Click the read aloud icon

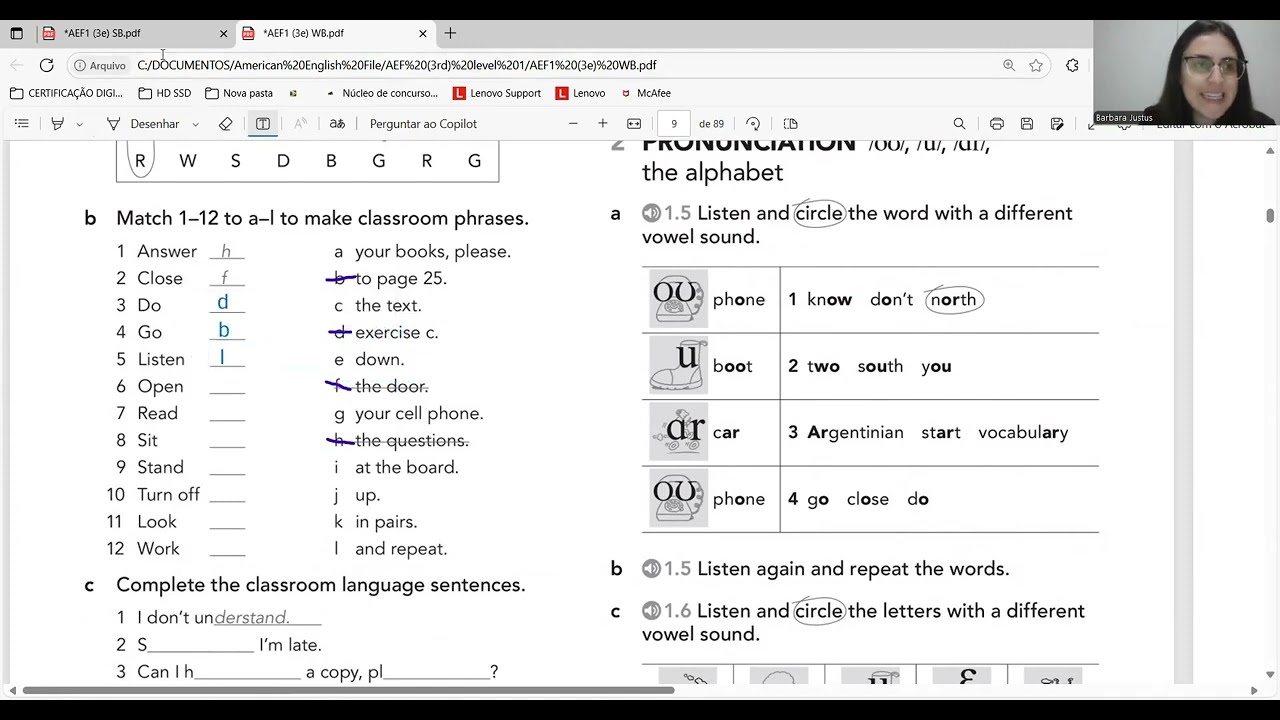[300, 124]
